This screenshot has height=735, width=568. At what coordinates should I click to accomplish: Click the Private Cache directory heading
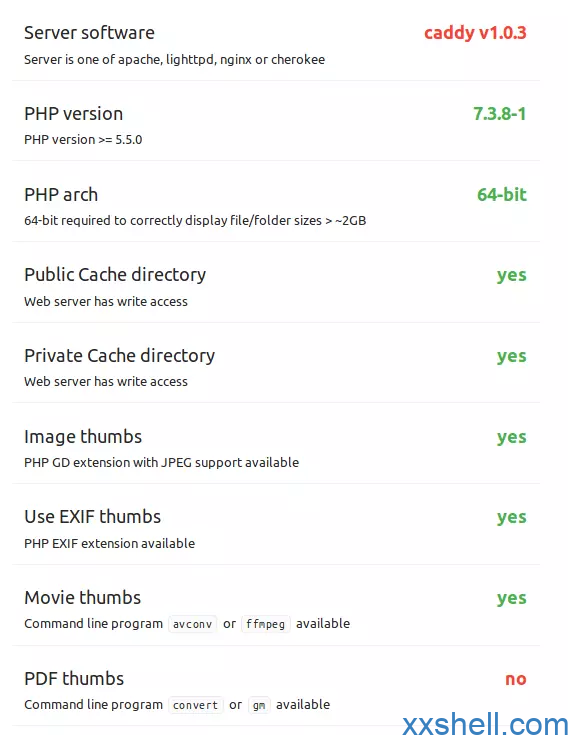(120, 356)
